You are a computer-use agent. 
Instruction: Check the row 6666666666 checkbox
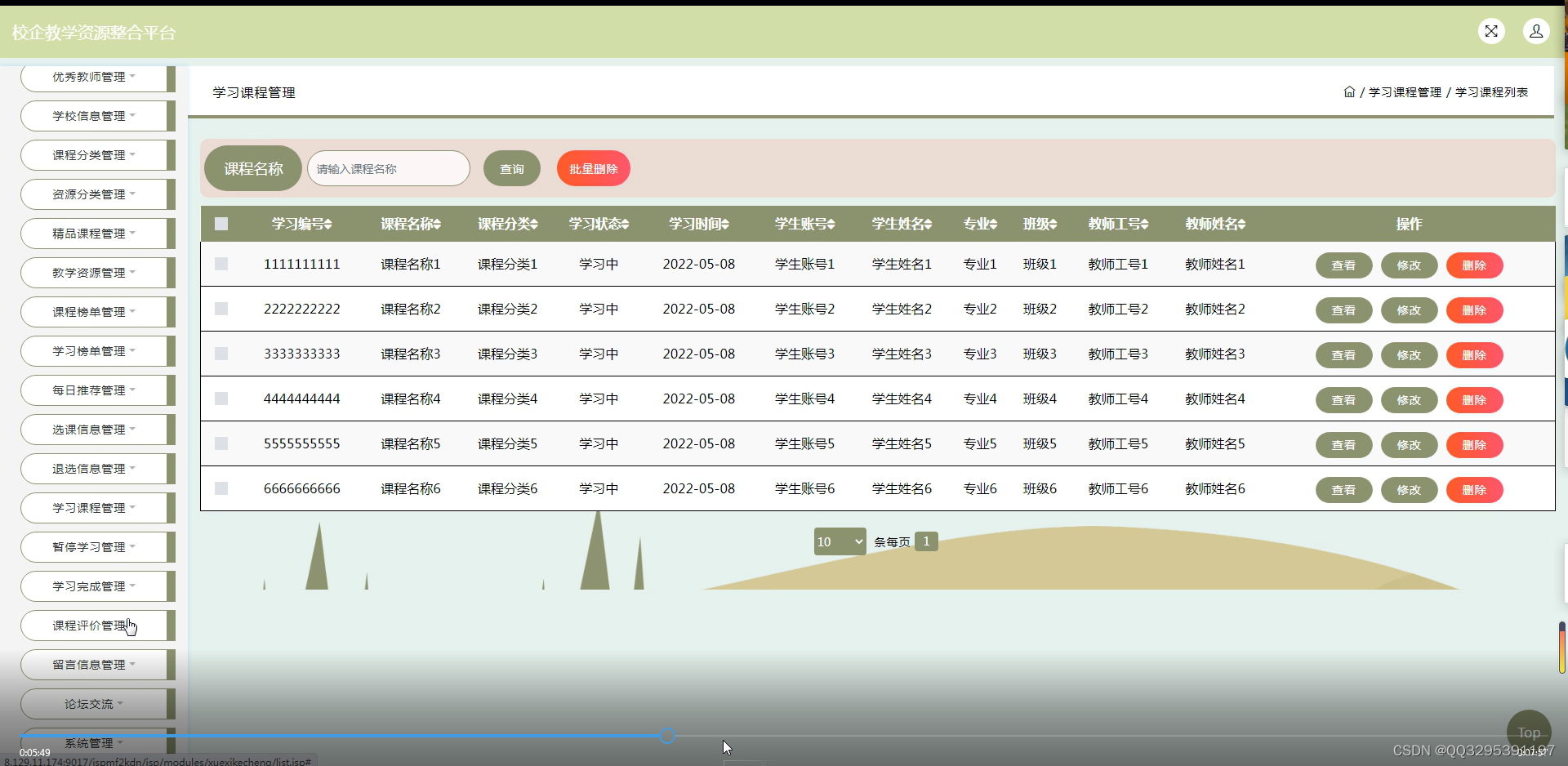pyautogui.click(x=221, y=488)
